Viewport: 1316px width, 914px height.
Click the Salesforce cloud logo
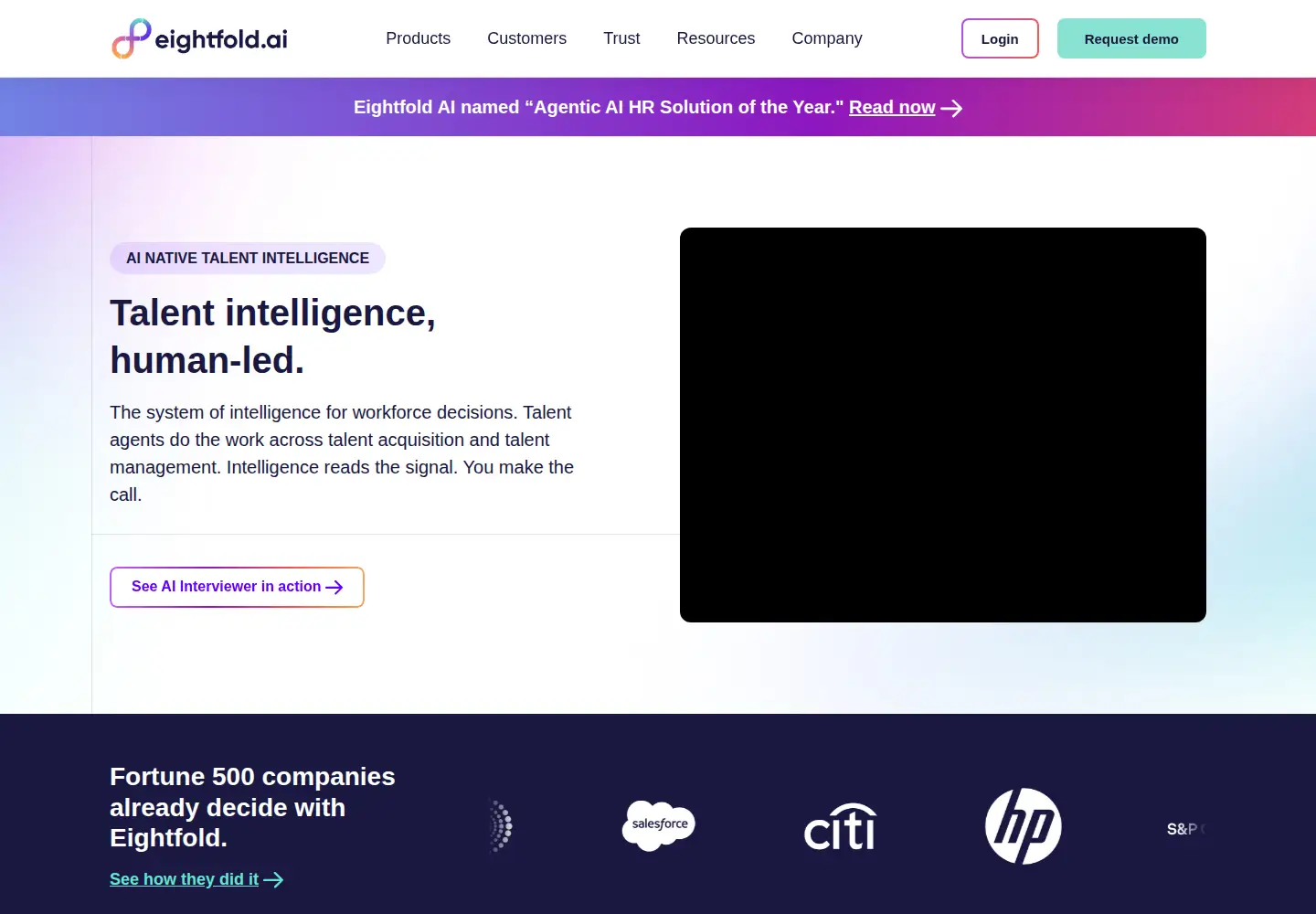659,825
